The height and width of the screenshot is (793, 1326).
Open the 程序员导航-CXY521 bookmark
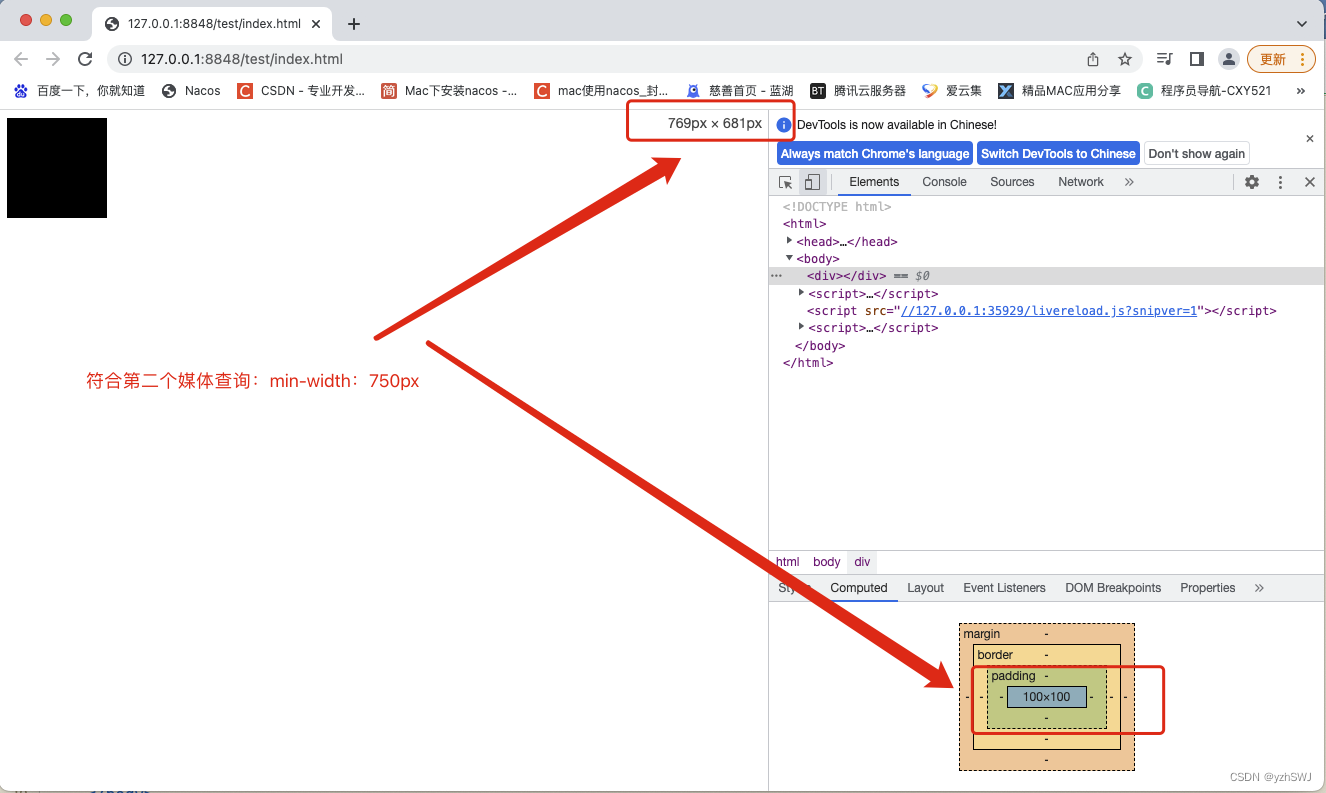pos(1204,90)
